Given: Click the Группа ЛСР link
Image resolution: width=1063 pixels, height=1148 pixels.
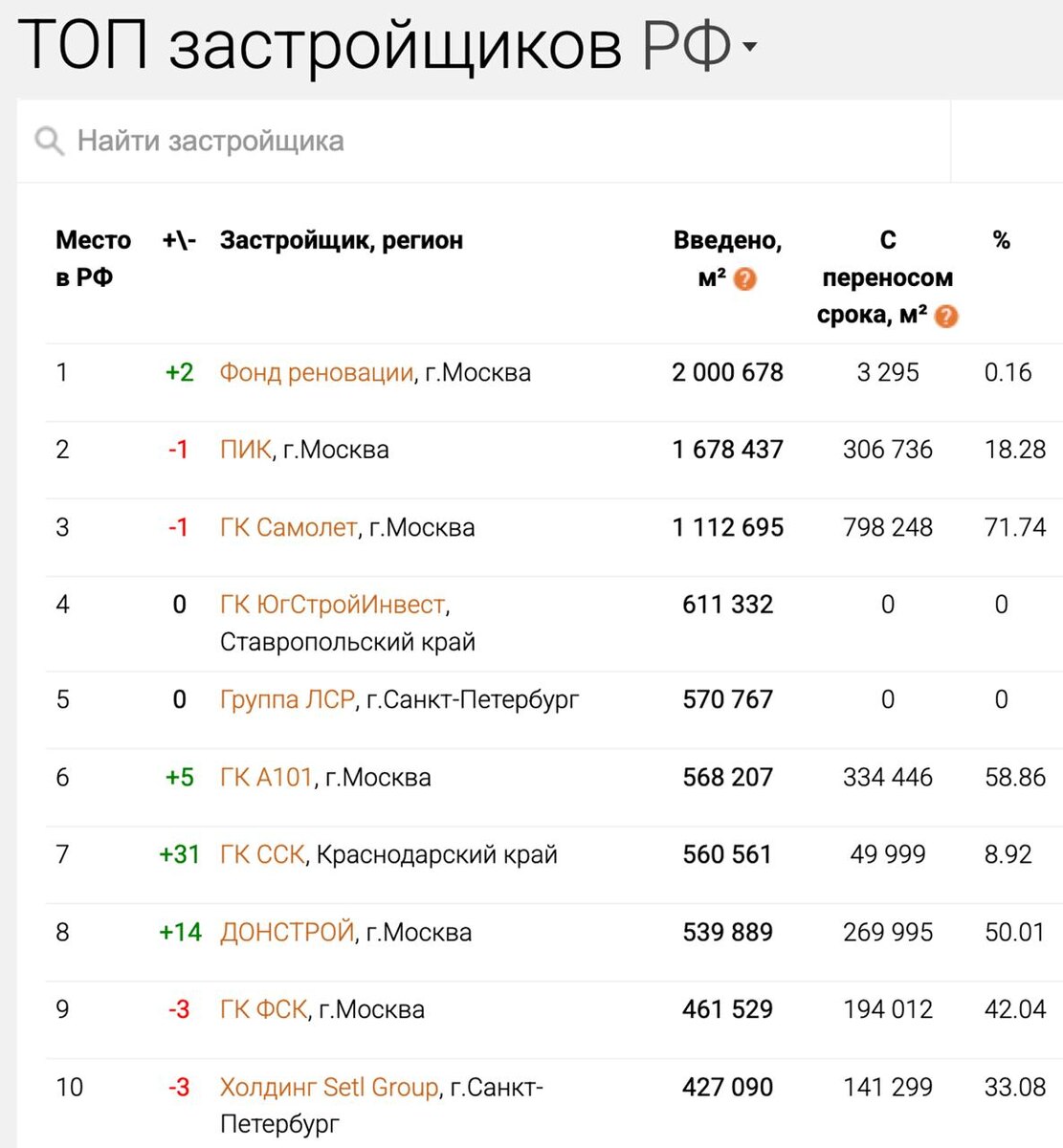Looking at the screenshot, I should [x=285, y=699].
